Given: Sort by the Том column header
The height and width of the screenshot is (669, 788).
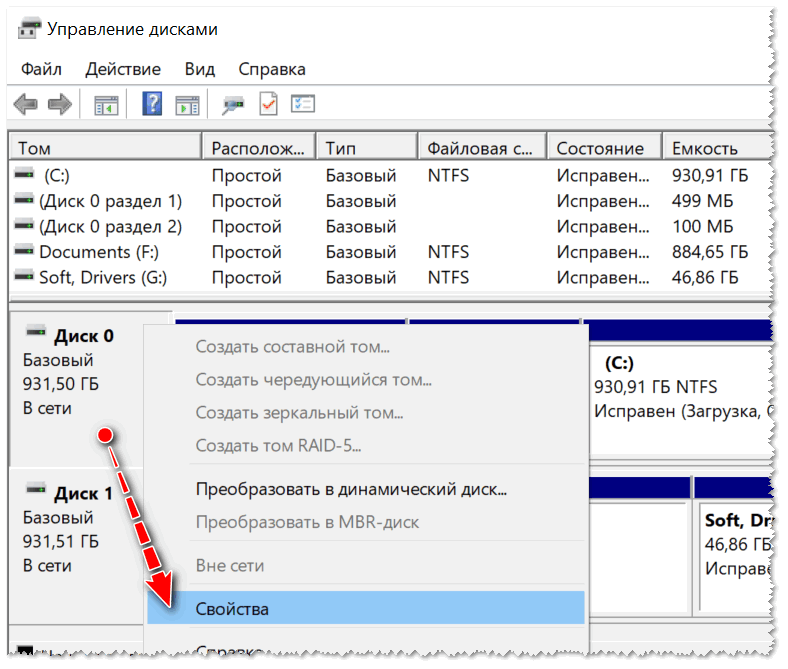Looking at the screenshot, I should pos(105,148).
